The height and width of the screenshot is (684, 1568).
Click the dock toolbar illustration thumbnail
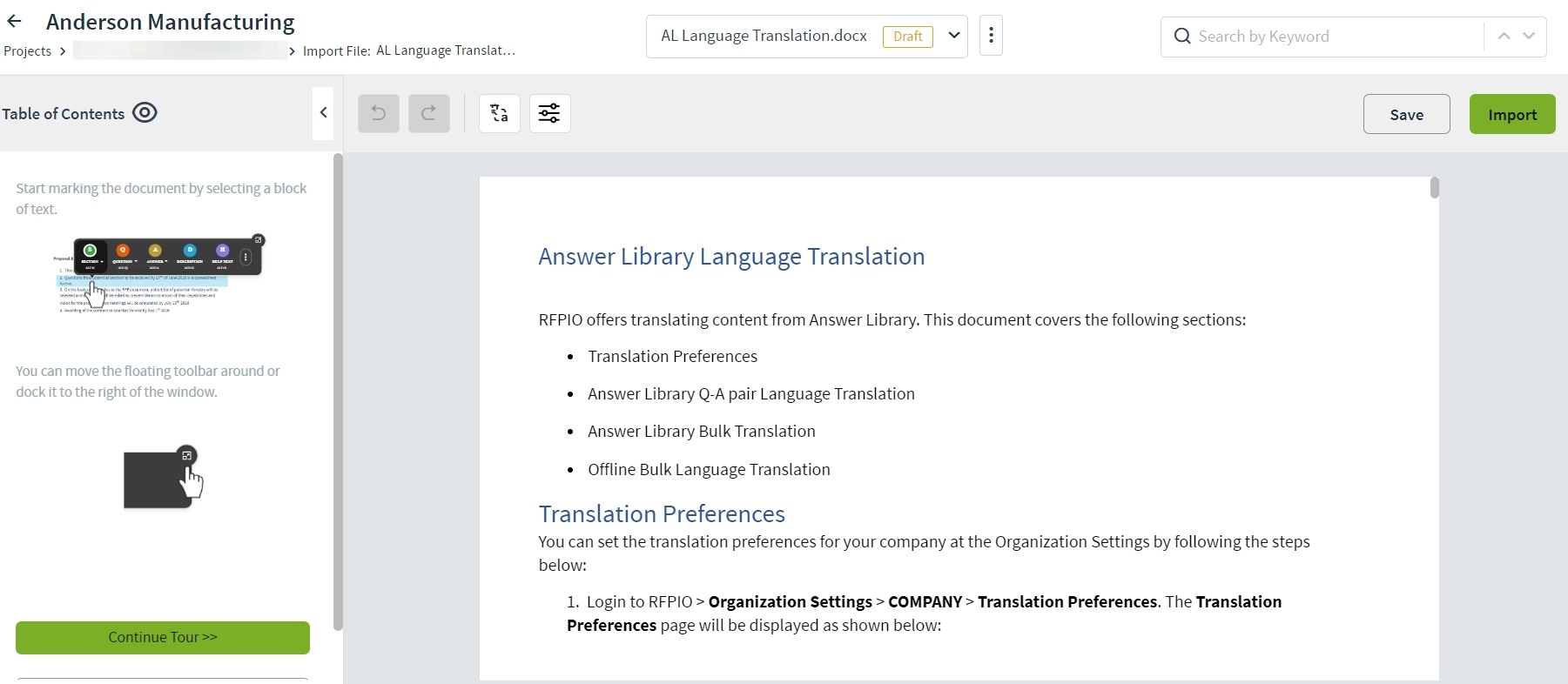[x=163, y=478]
